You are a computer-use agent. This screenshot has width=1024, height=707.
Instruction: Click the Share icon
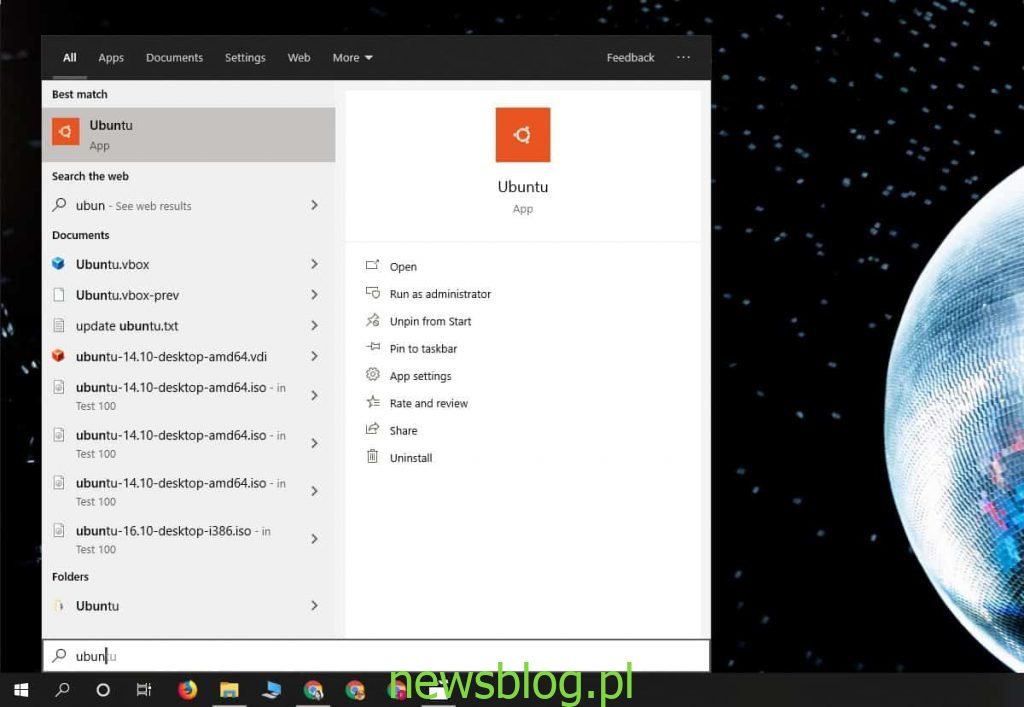click(372, 430)
